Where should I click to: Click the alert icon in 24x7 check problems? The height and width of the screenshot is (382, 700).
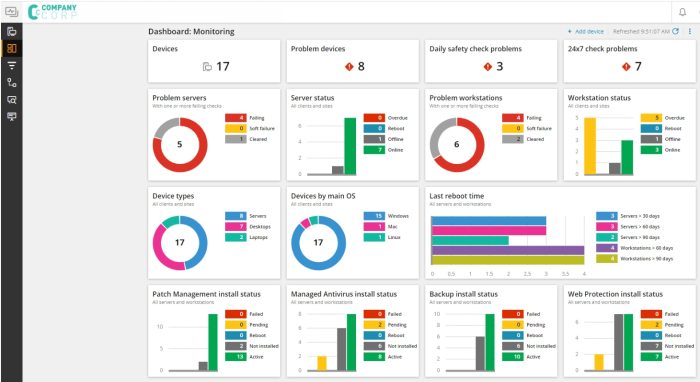pos(626,66)
